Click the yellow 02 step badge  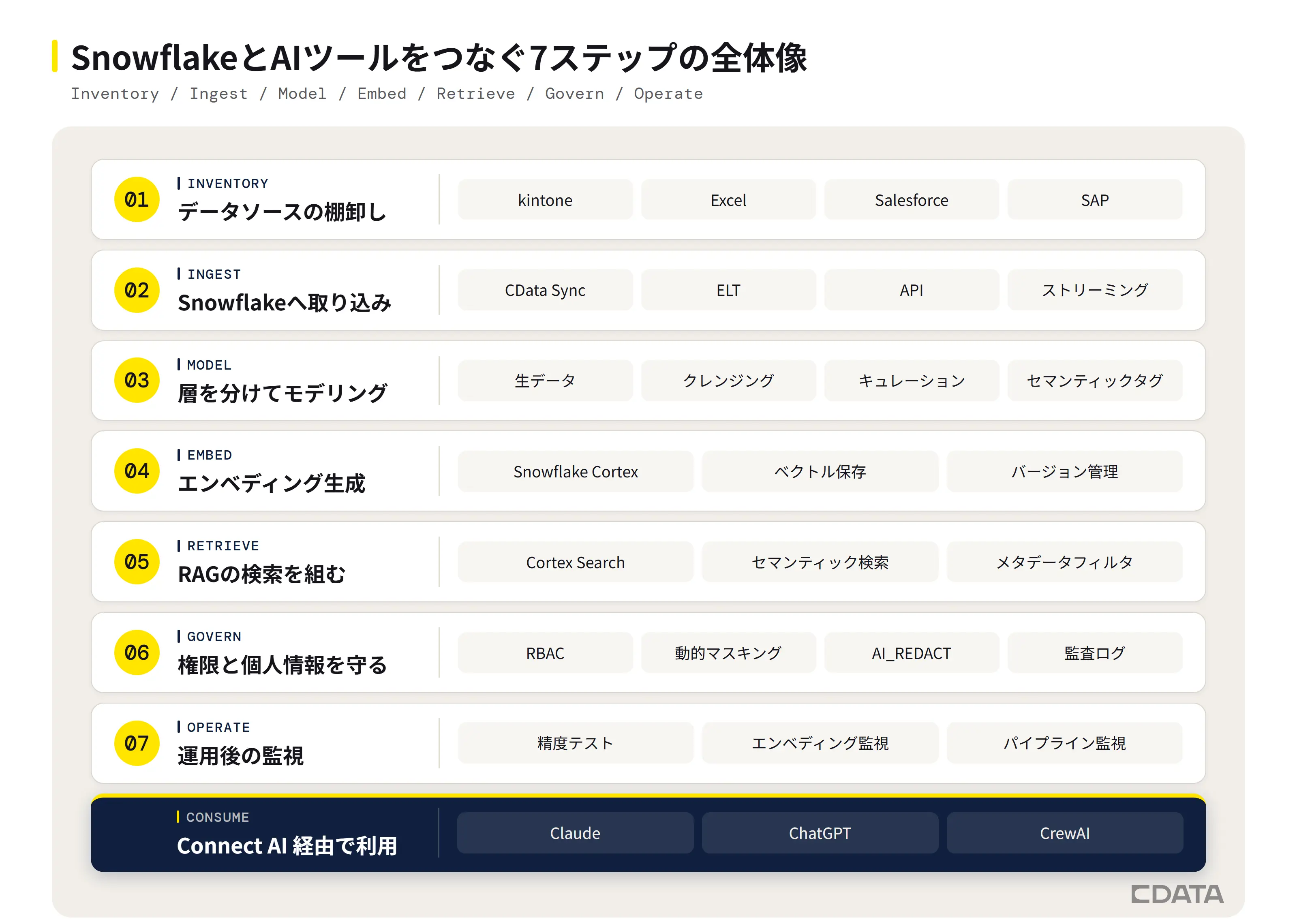click(137, 290)
